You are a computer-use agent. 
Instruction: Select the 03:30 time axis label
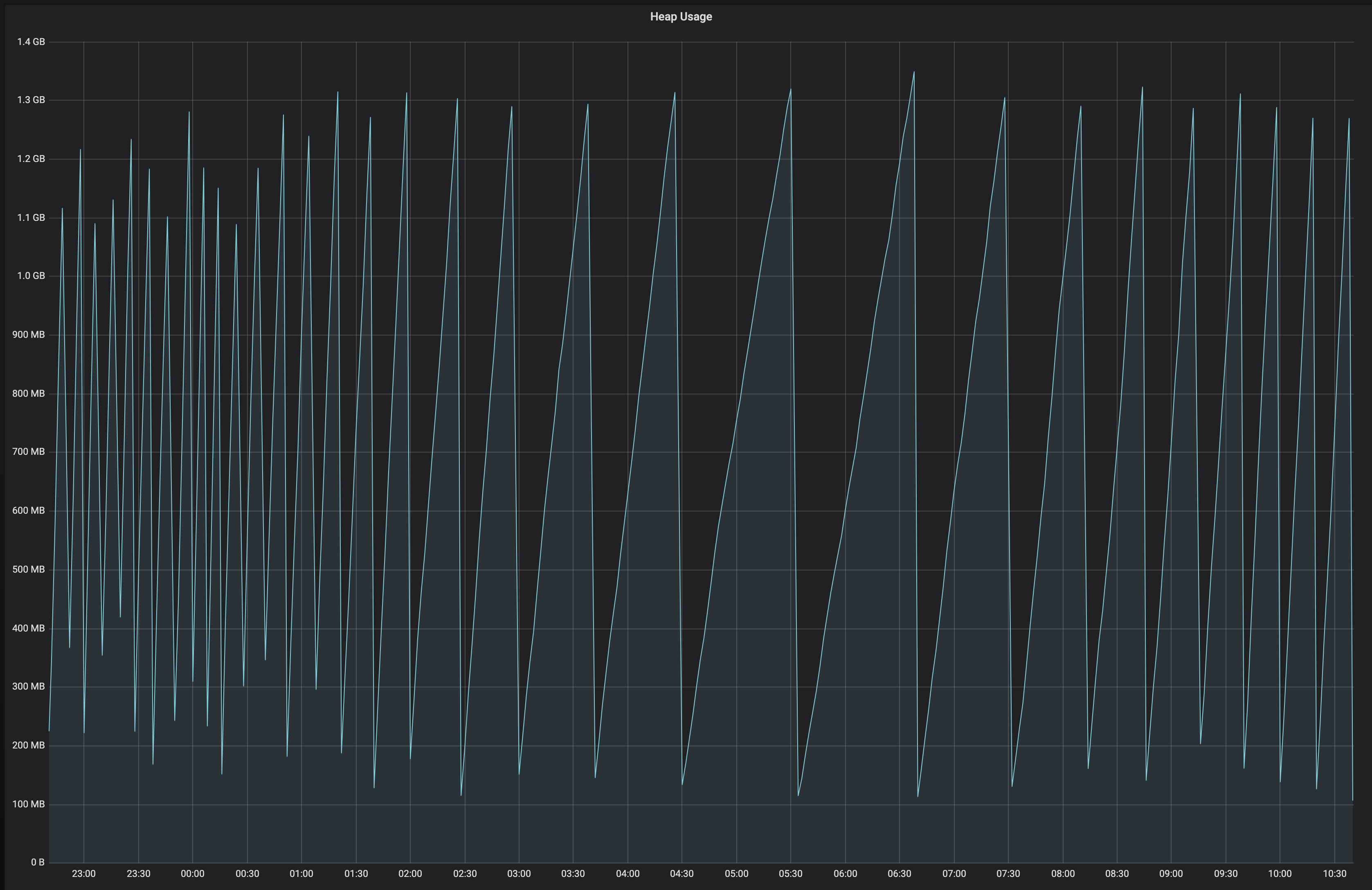coord(573,874)
